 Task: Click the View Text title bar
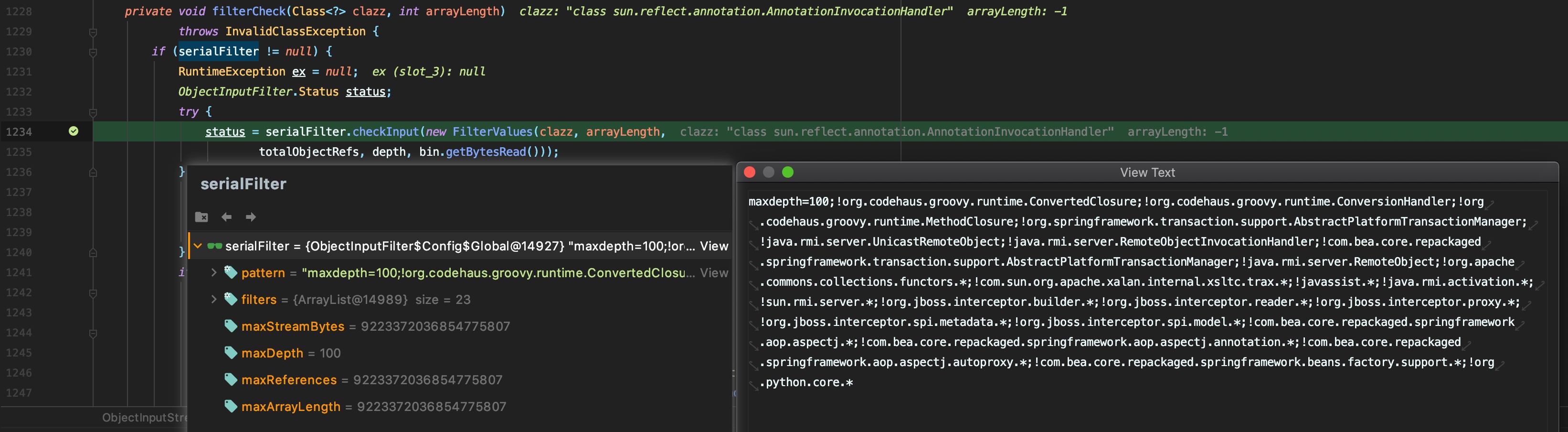tap(1147, 173)
